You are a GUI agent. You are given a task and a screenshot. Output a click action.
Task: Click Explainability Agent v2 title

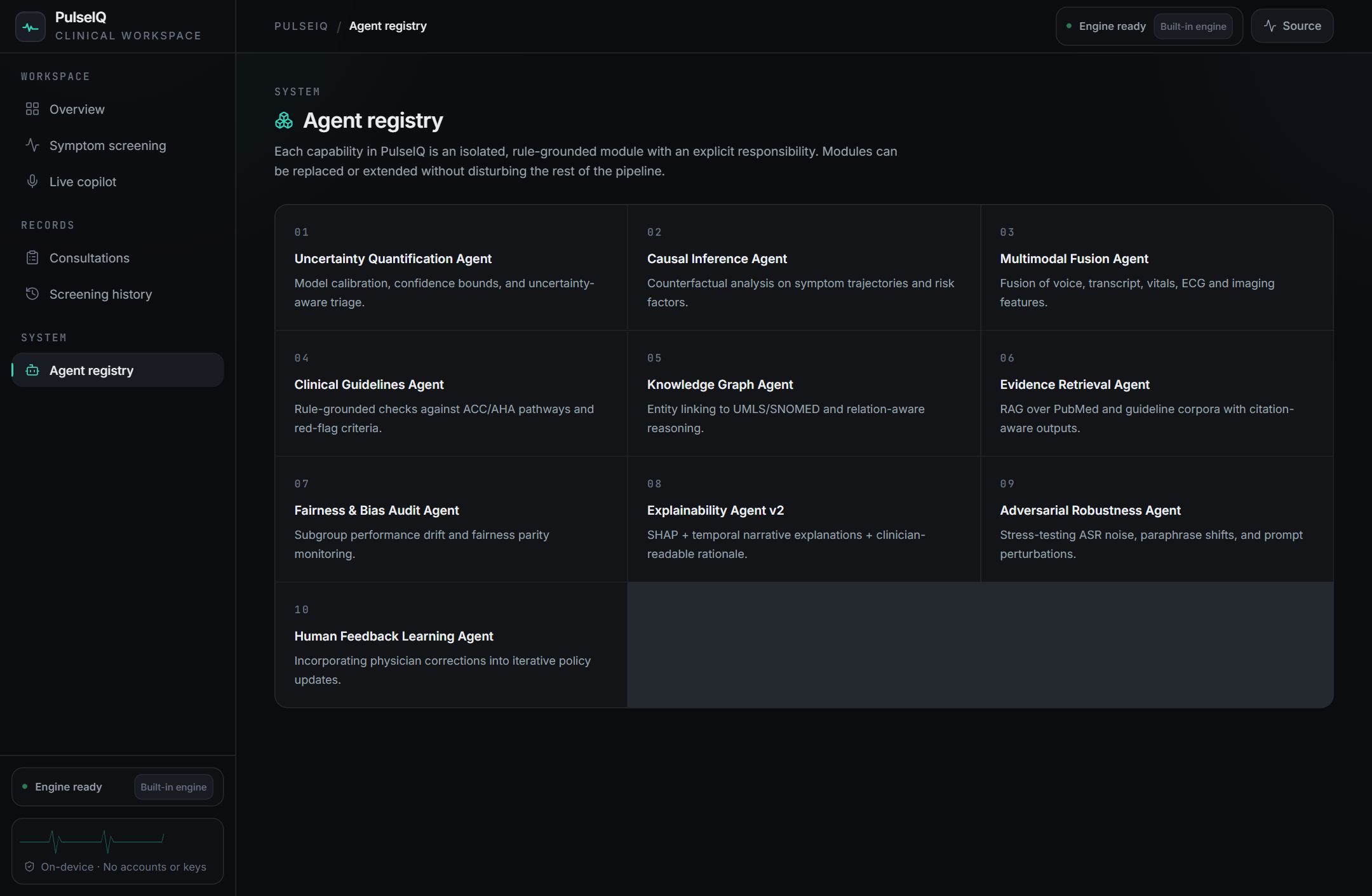715,510
